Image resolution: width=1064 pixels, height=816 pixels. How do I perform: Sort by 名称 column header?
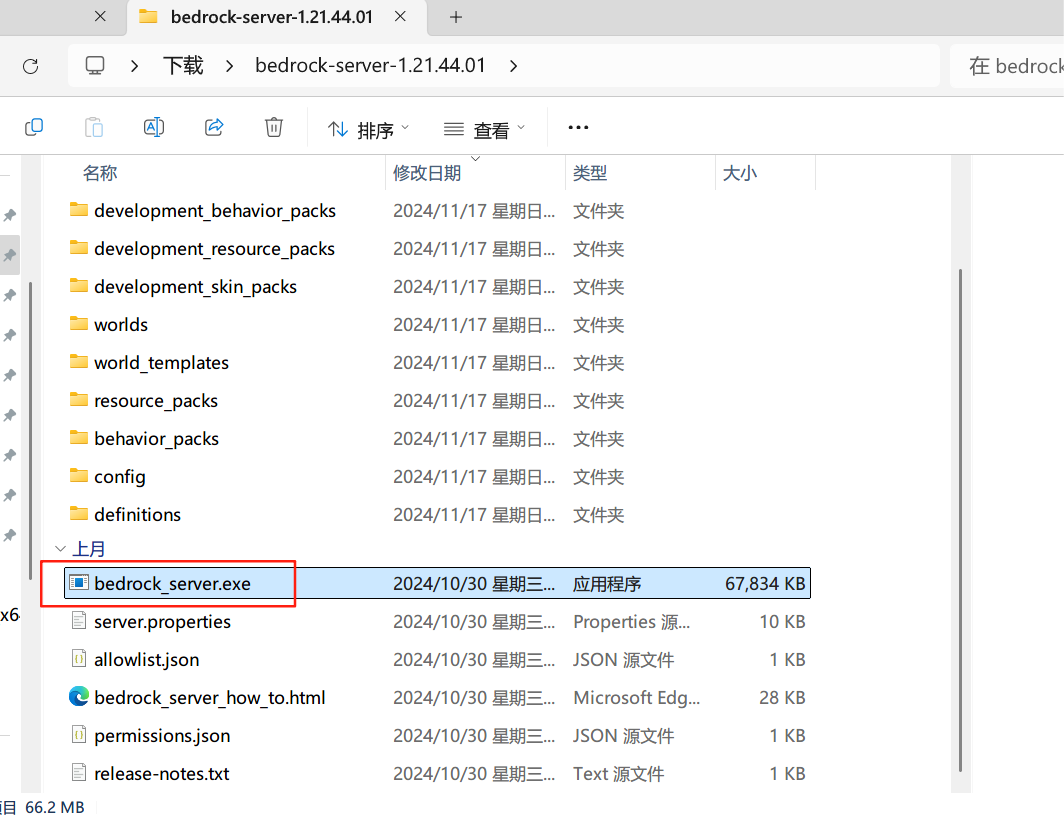click(x=100, y=173)
